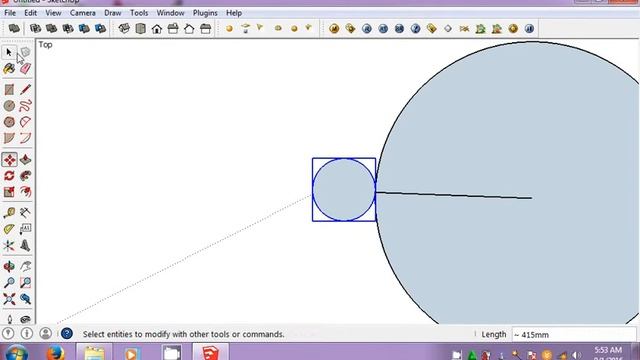Select the Push/Pull tool

(25, 160)
